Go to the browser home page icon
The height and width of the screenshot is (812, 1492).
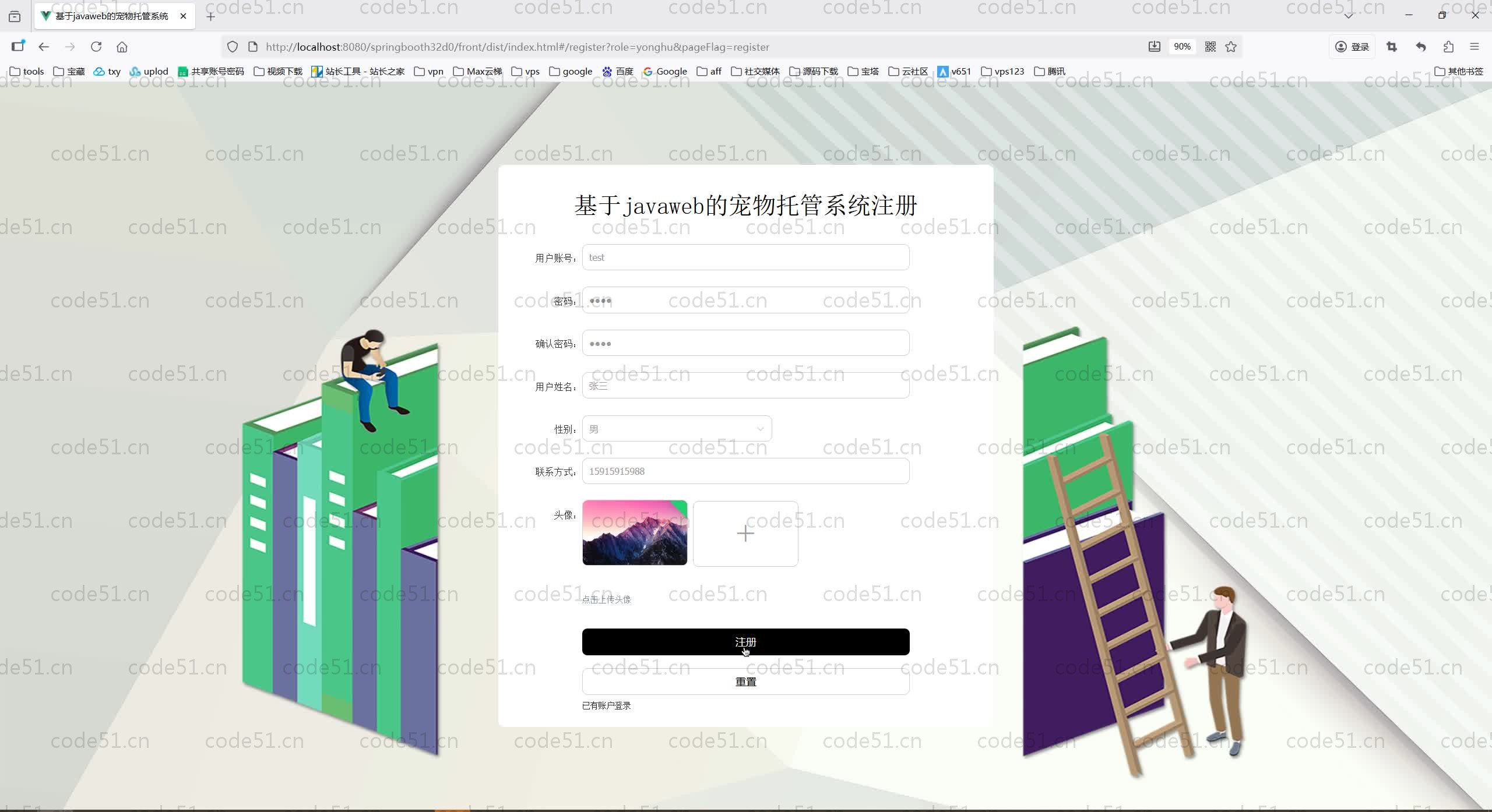click(x=122, y=47)
